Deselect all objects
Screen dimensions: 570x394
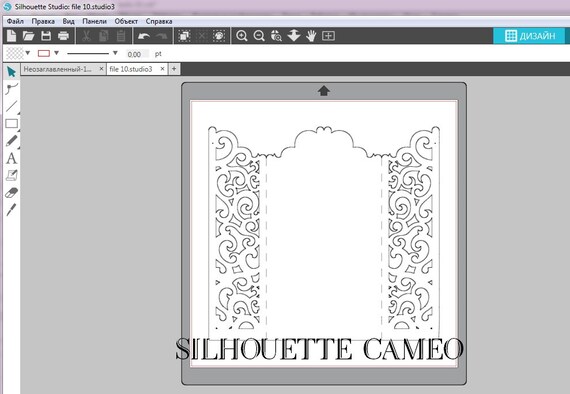point(201,36)
